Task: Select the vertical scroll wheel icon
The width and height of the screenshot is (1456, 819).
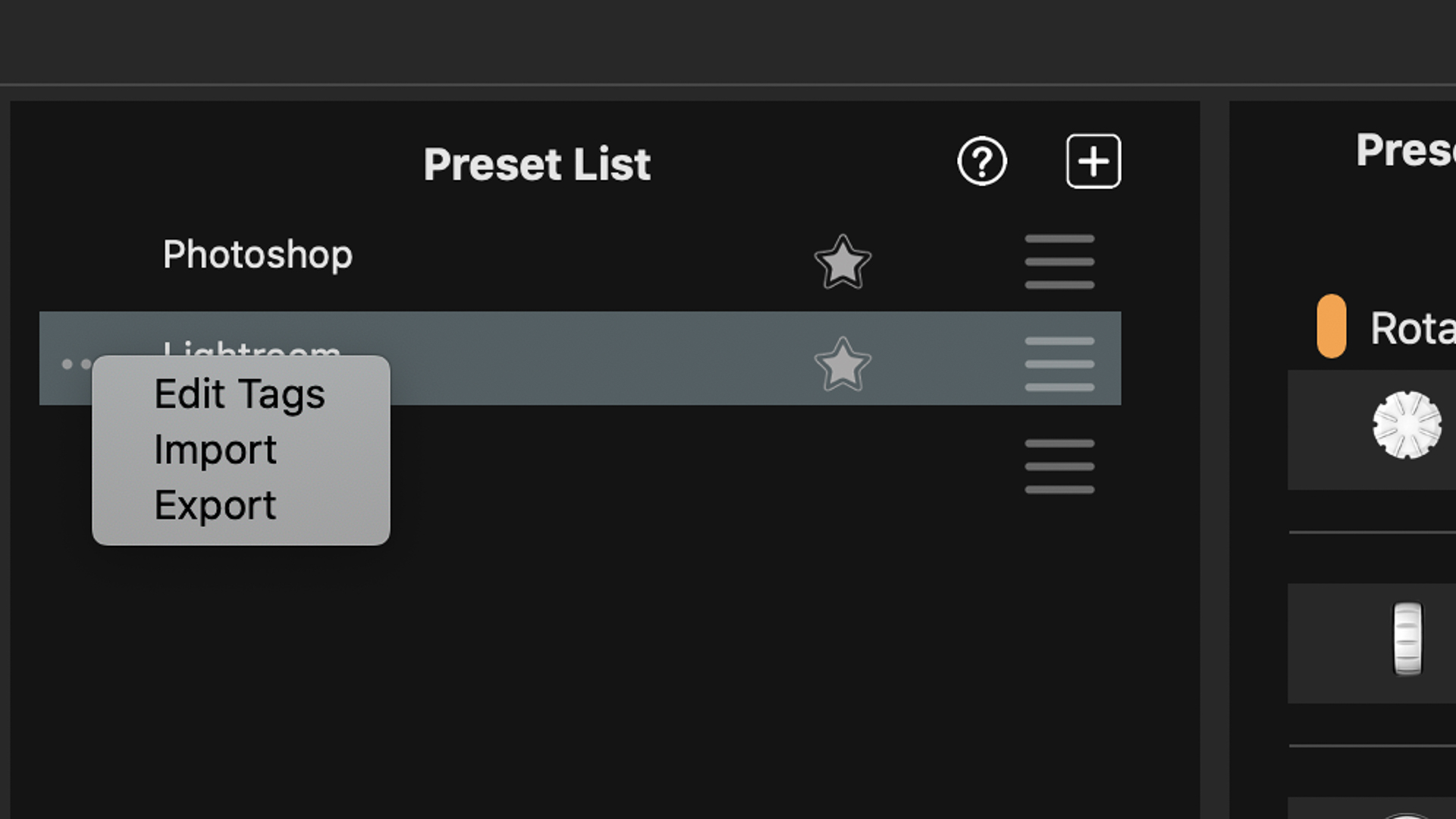Action: click(1407, 639)
